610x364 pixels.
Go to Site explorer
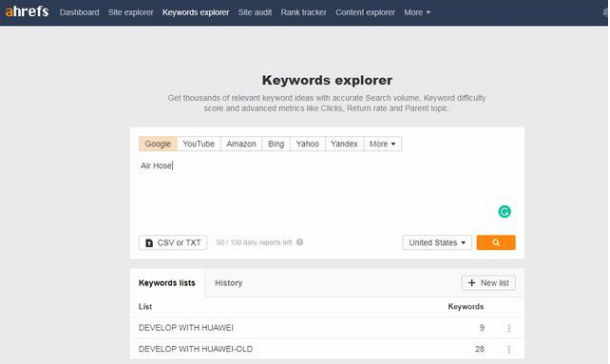coord(130,12)
